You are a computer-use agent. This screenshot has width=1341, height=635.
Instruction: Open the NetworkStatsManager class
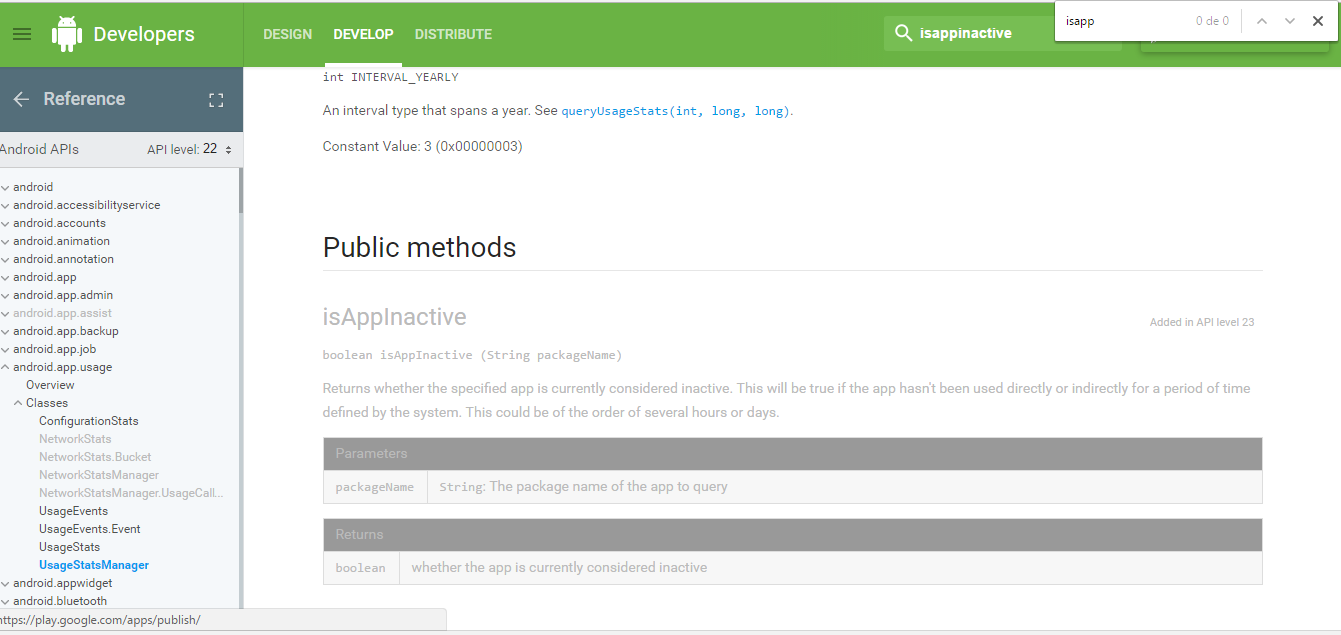[x=99, y=475]
